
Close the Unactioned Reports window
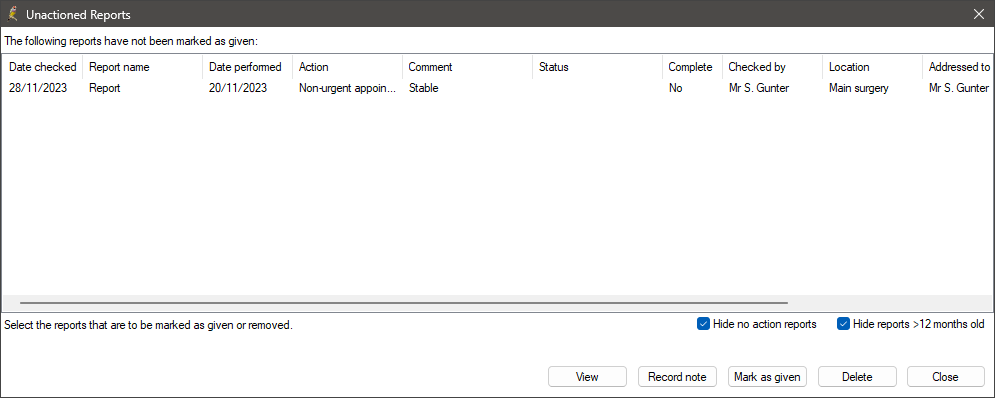pos(978,13)
